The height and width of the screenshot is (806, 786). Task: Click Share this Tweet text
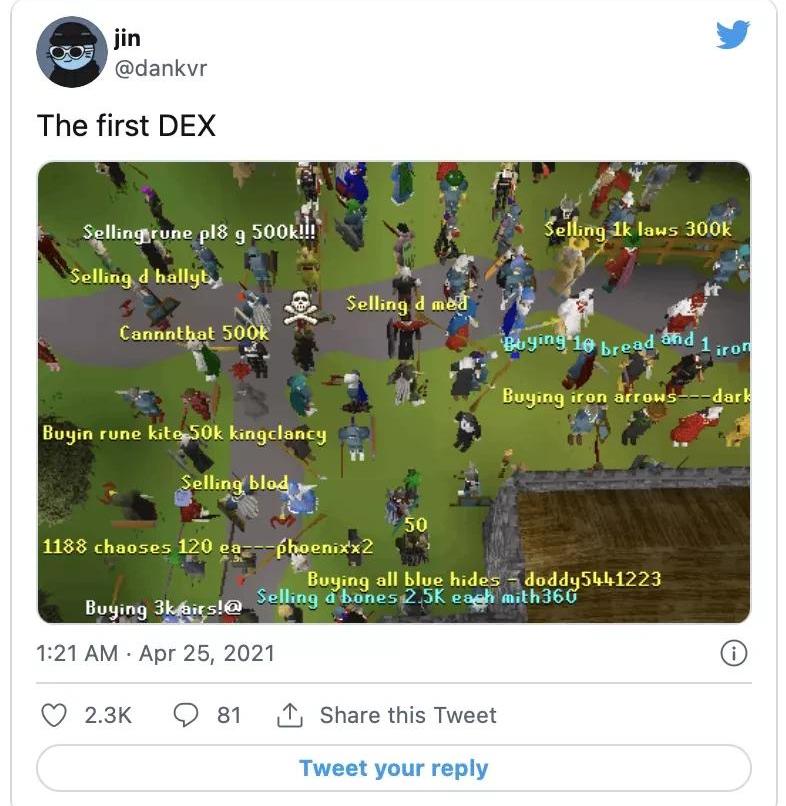click(408, 715)
